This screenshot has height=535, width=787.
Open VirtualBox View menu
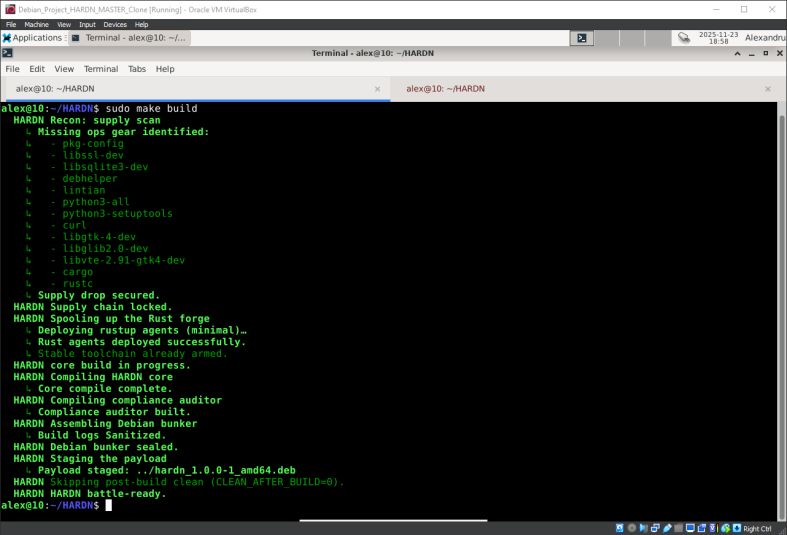pos(64,24)
